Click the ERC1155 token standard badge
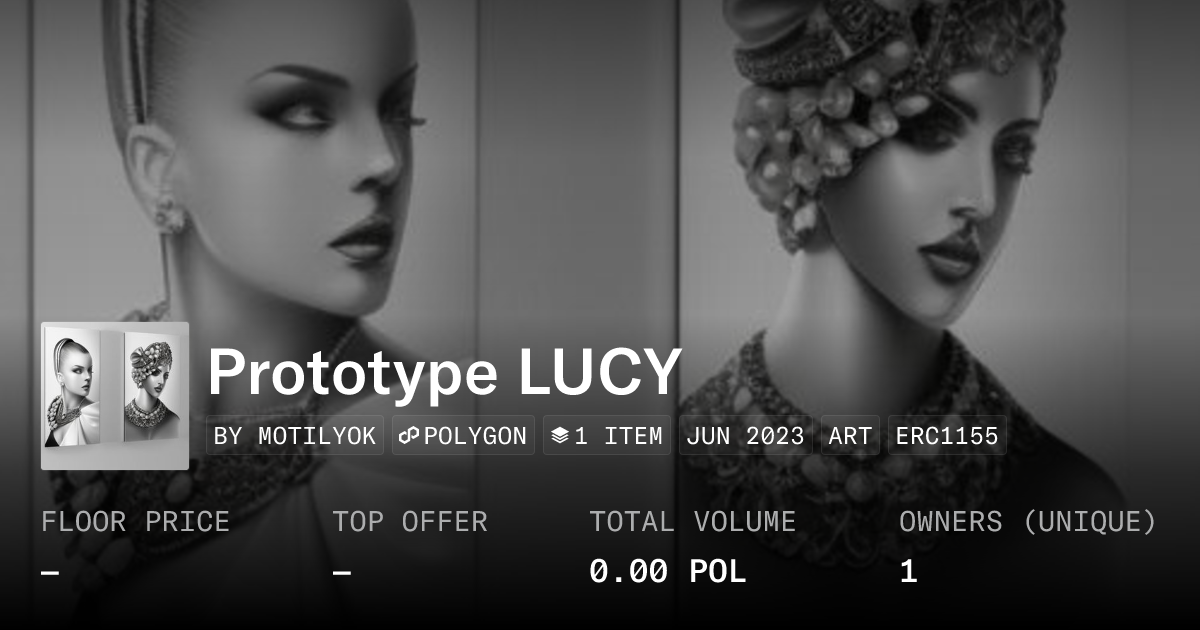 [947, 436]
